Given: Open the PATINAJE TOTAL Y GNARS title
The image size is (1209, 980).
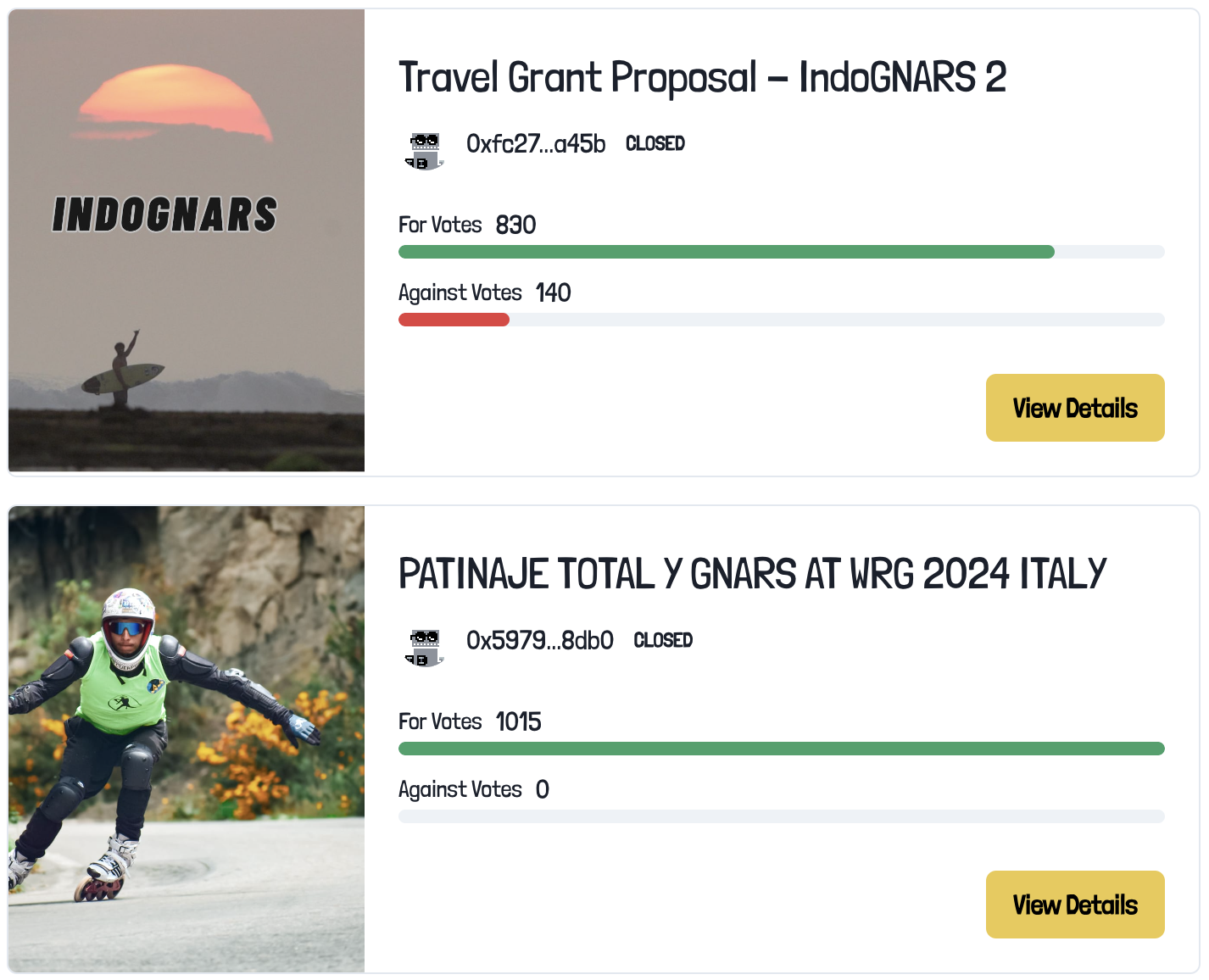Looking at the screenshot, I should (x=752, y=575).
